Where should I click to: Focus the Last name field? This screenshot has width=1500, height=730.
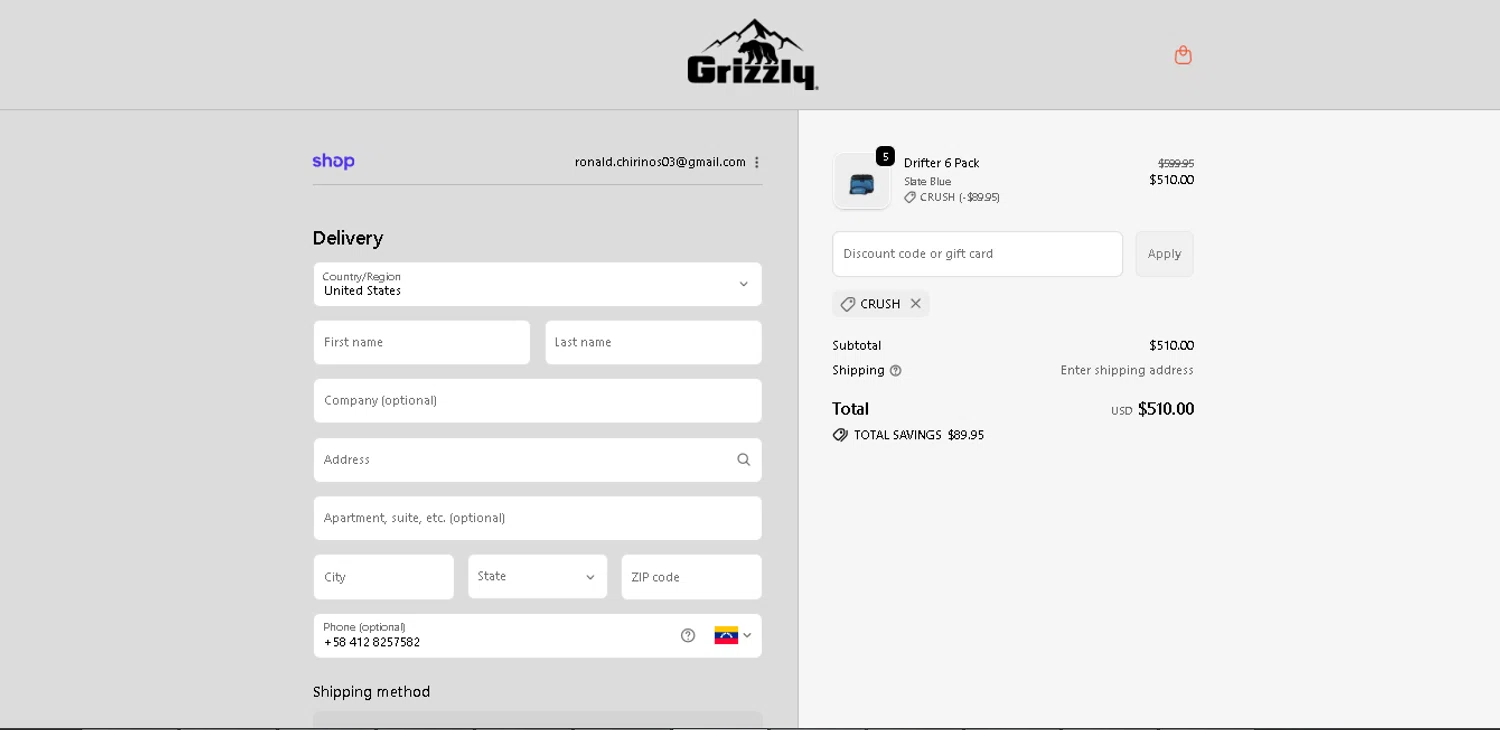pos(653,342)
